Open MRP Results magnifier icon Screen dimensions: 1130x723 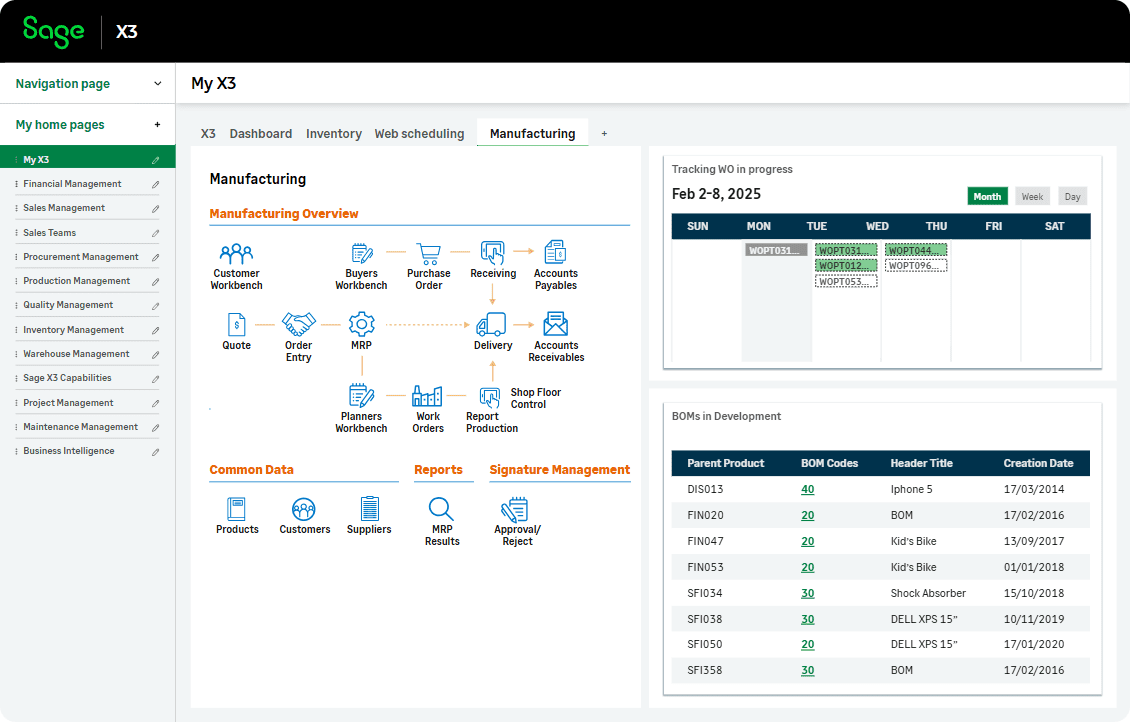coord(441,508)
